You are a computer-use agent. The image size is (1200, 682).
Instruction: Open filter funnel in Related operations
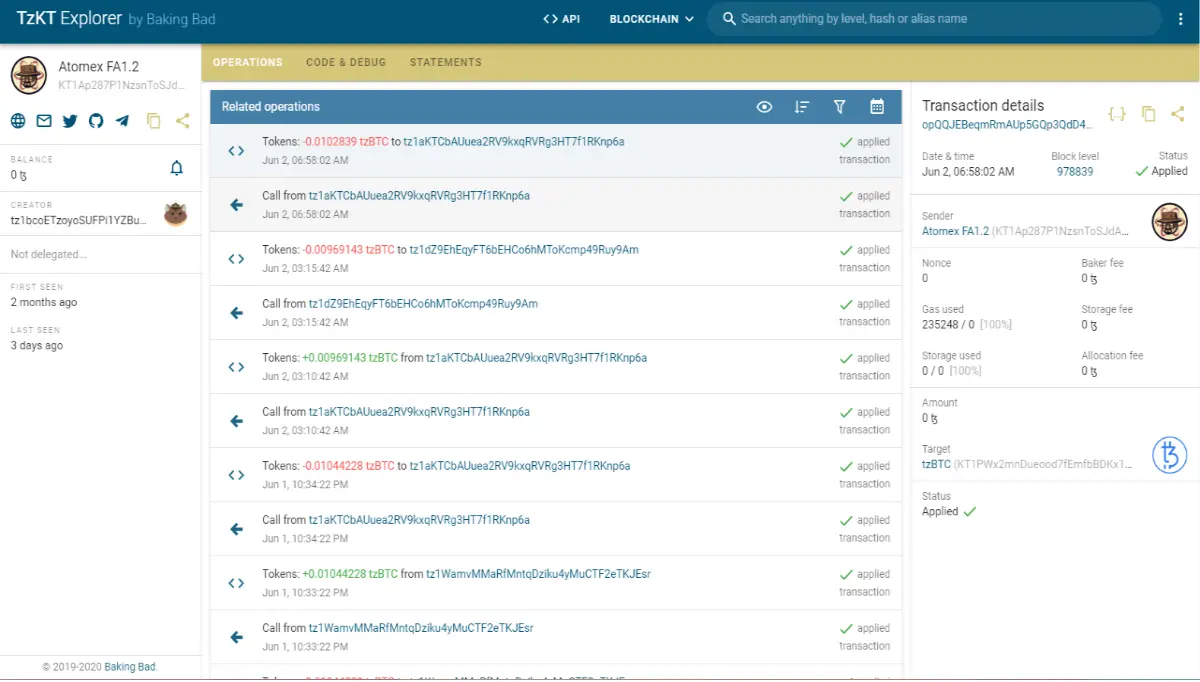[x=840, y=107]
